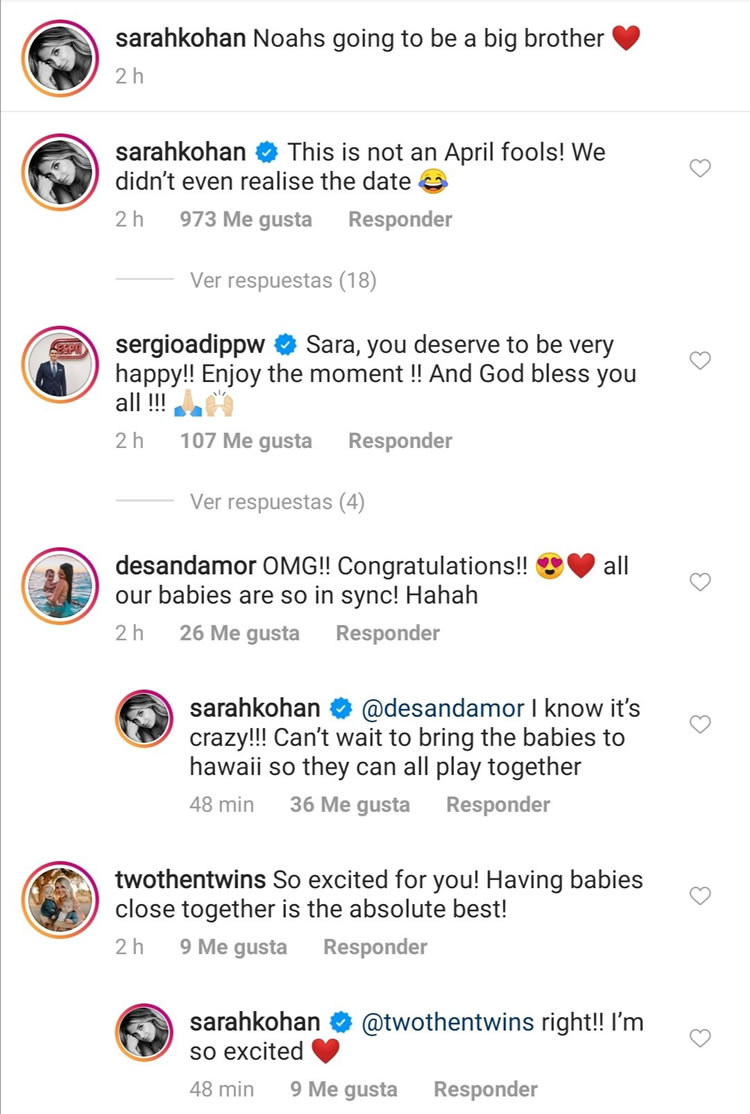Reply to desandamor's comment via Responder
Image resolution: width=750 pixels, height=1114 pixels.
[388, 633]
